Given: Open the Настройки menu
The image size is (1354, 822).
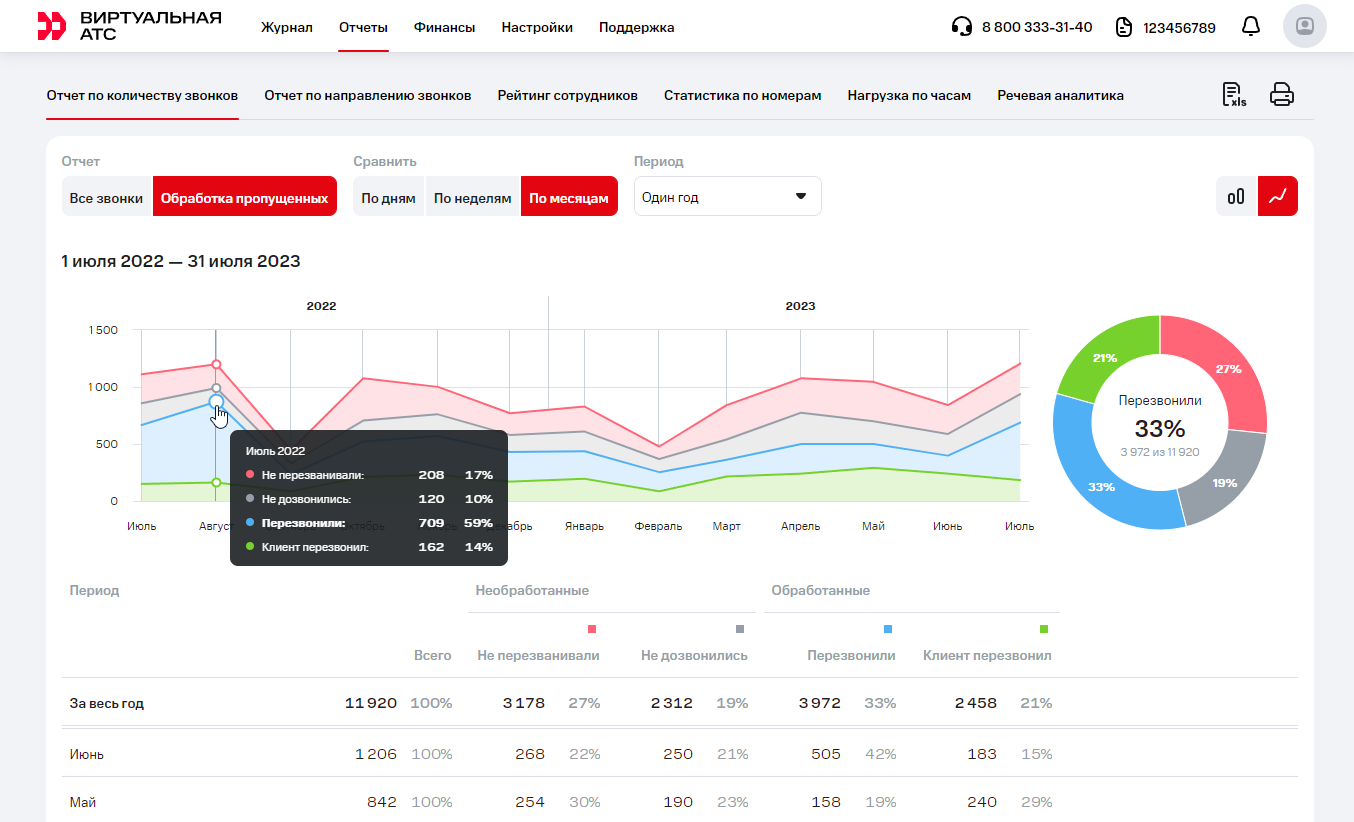Looking at the screenshot, I should click(x=537, y=27).
